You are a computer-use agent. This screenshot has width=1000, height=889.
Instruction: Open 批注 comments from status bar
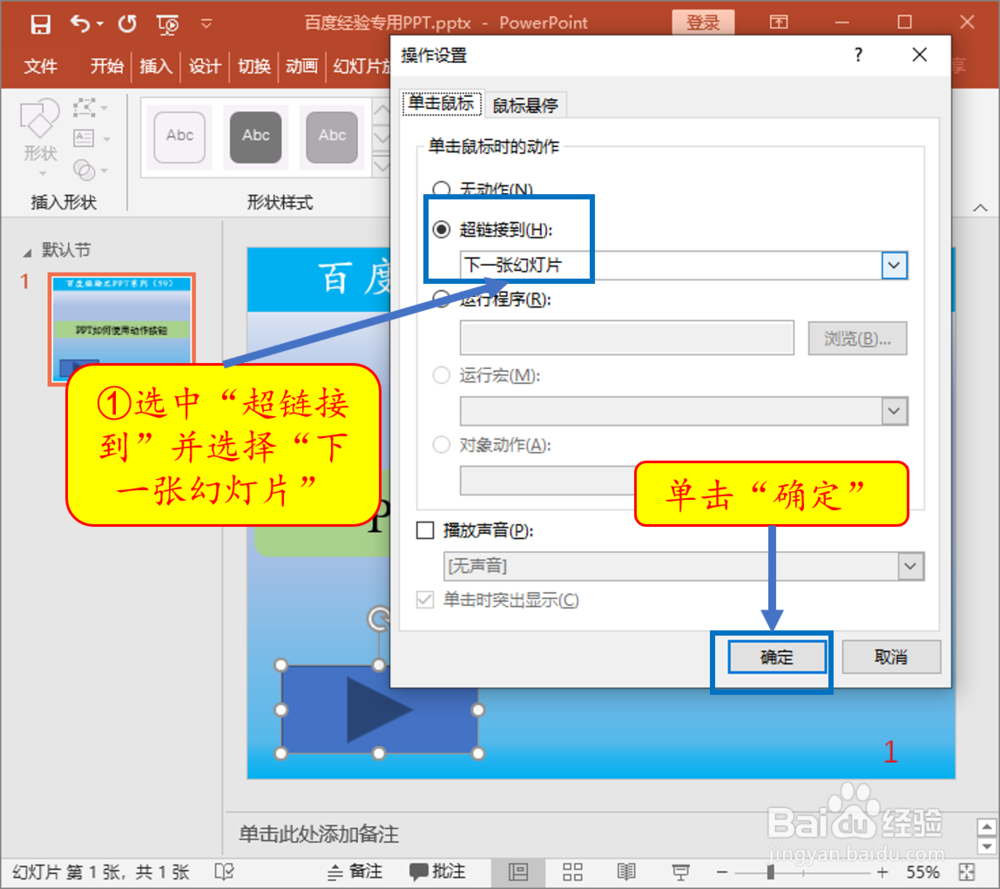(x=438, y=872)
